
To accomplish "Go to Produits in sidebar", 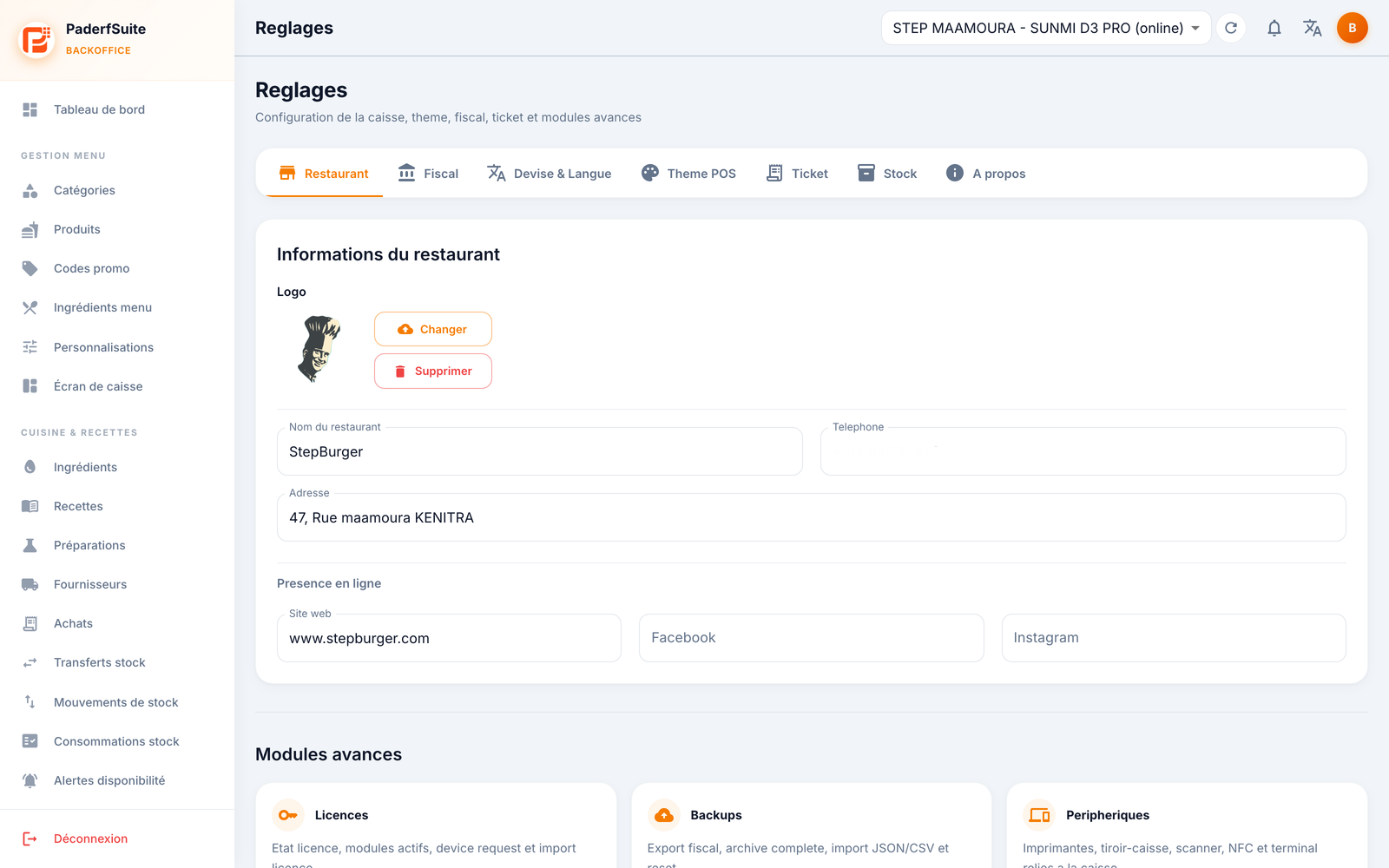I will click(117, 229).
